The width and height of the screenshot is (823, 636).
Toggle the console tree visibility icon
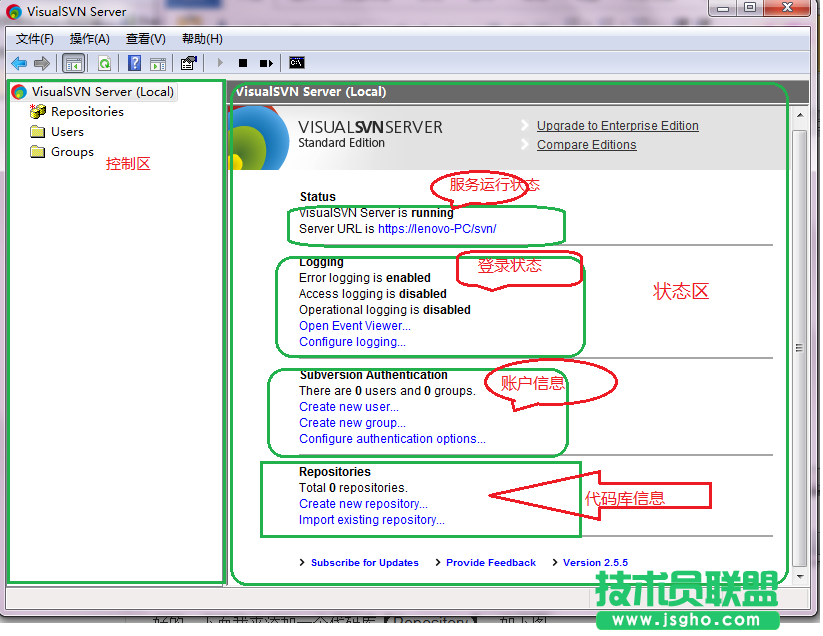point(73,62)
